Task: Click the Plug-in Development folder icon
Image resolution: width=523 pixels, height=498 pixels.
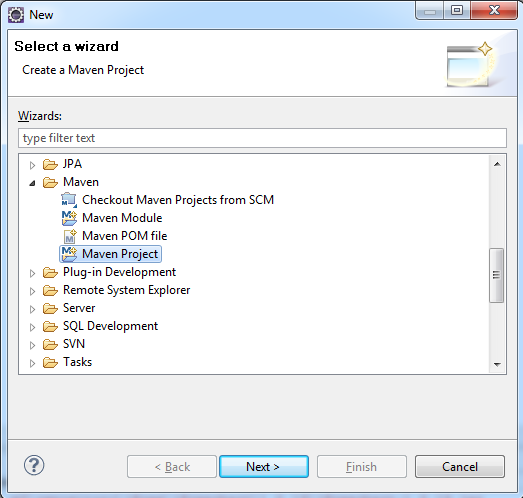Action: coord(50,272)
